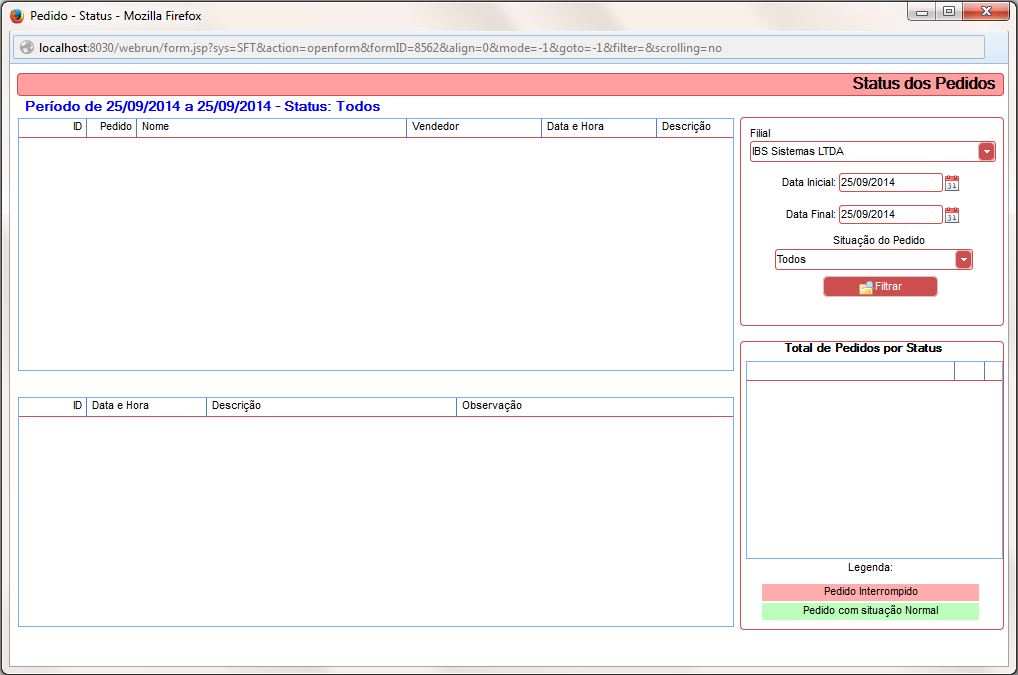
Task: Click the globe site identity icon
Action: (27, 47)
